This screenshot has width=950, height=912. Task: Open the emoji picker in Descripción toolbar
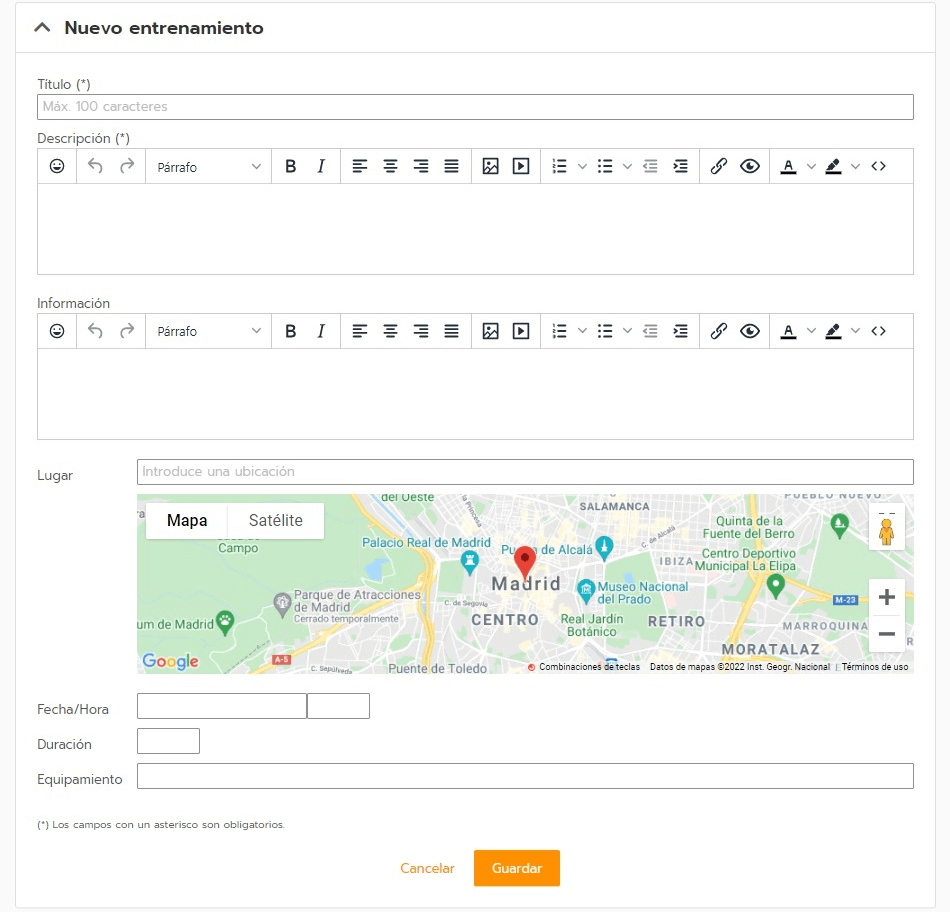click(x=57, y=166)
